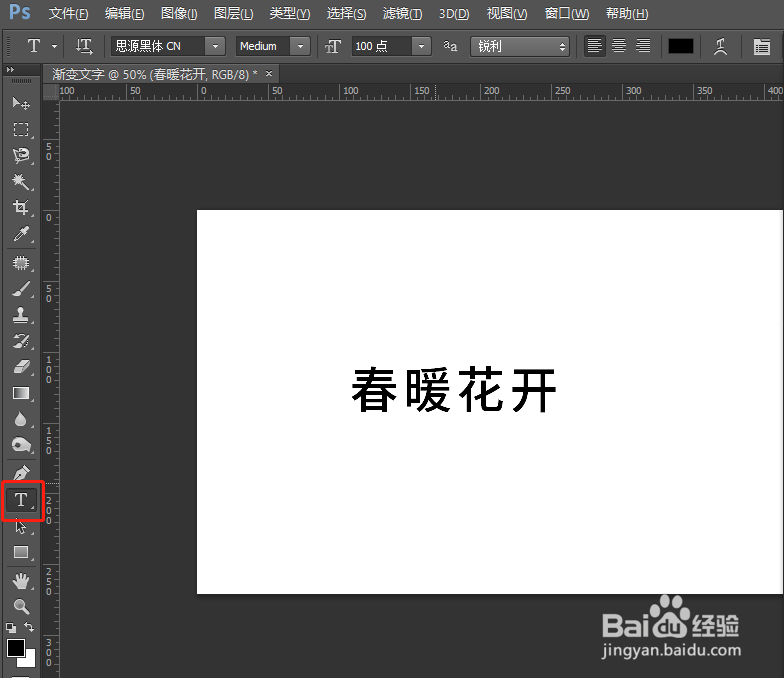The width and height of the screenshot is (784, 678).
Task: Select the Eyedropper tool
Action: (20, 234)
